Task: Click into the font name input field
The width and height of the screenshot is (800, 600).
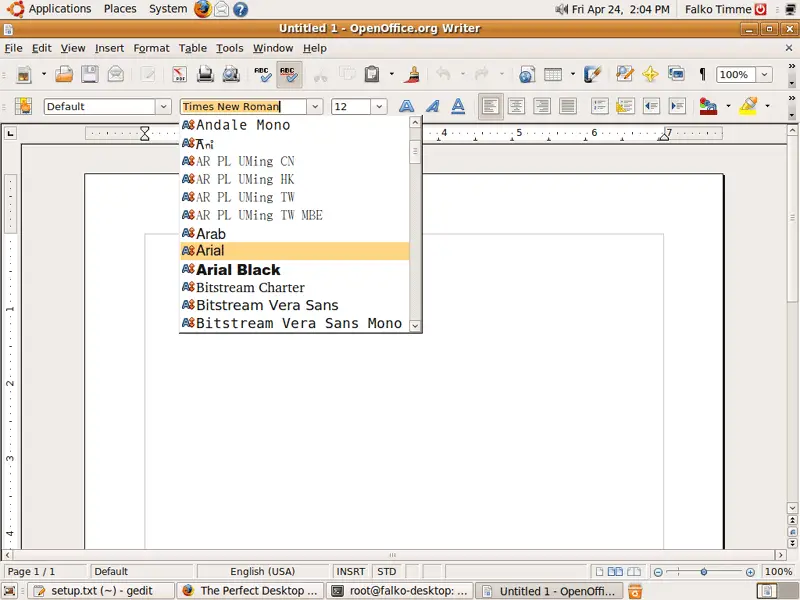Action: 243,107
